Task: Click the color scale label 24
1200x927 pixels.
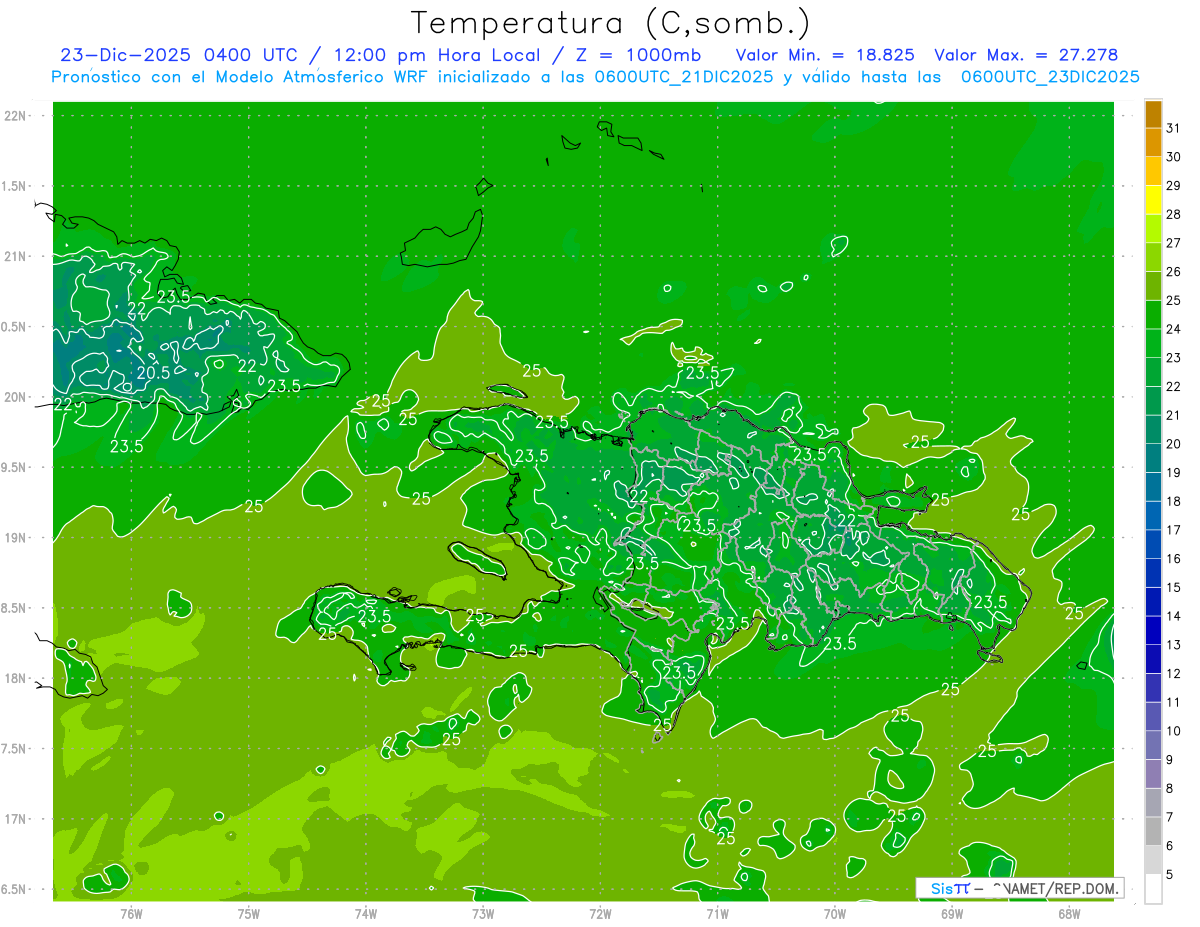Action: 1173,329
